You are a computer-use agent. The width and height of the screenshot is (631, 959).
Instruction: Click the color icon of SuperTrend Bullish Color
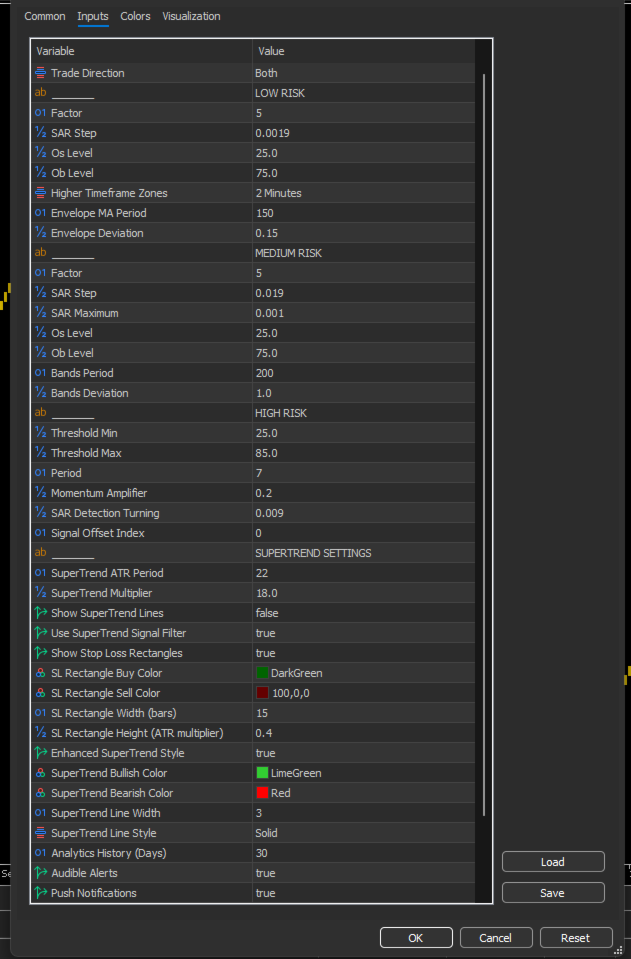(40, 773)
